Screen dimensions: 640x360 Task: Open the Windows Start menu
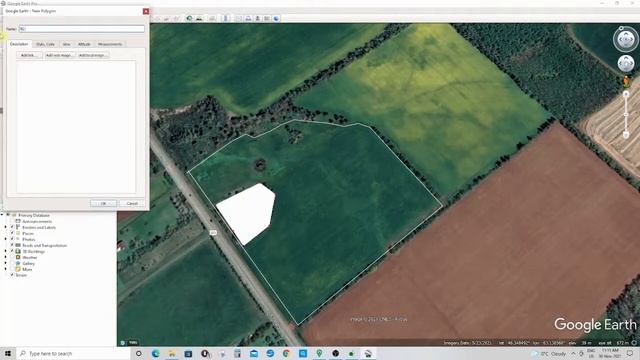click(8, 353)
